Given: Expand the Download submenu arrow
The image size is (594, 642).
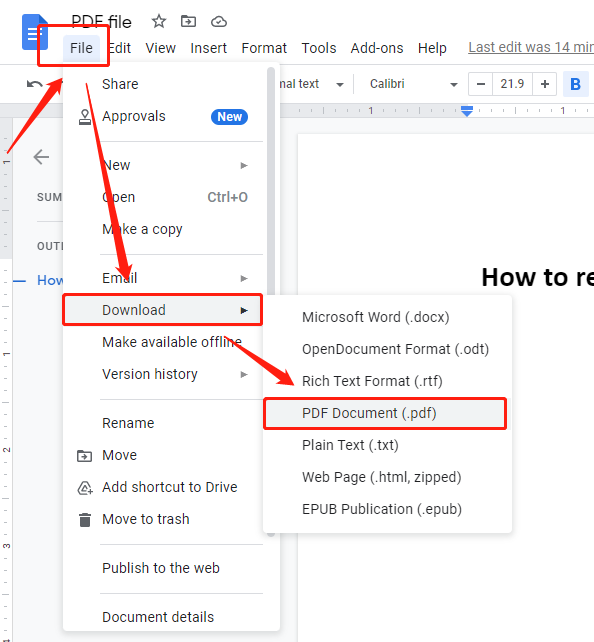Looking at the screenshot, I should coord(244,310).
